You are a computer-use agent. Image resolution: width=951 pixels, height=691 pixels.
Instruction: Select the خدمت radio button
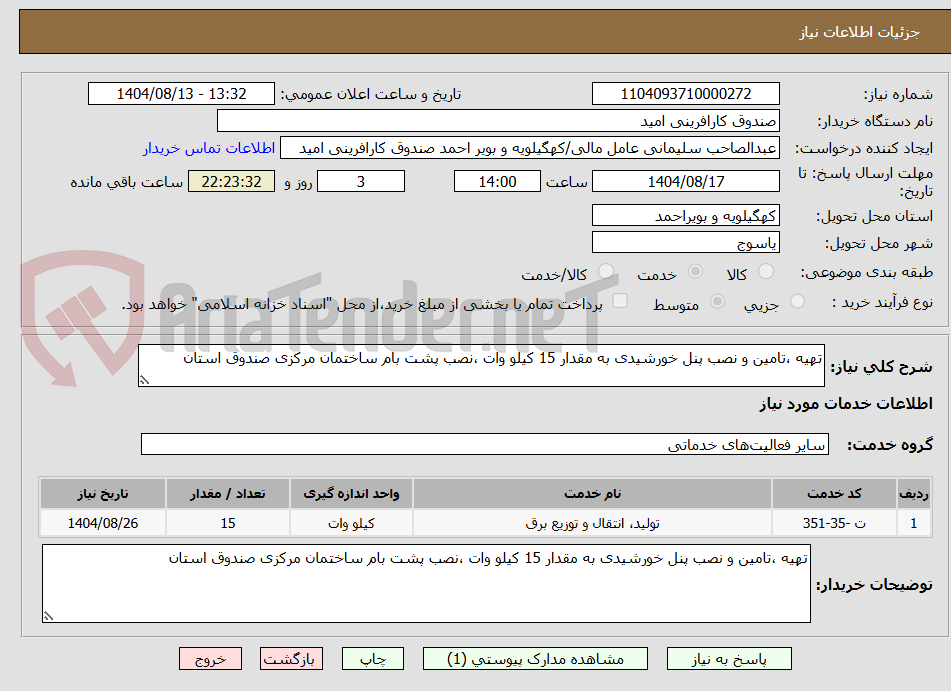tap(695, 271)
